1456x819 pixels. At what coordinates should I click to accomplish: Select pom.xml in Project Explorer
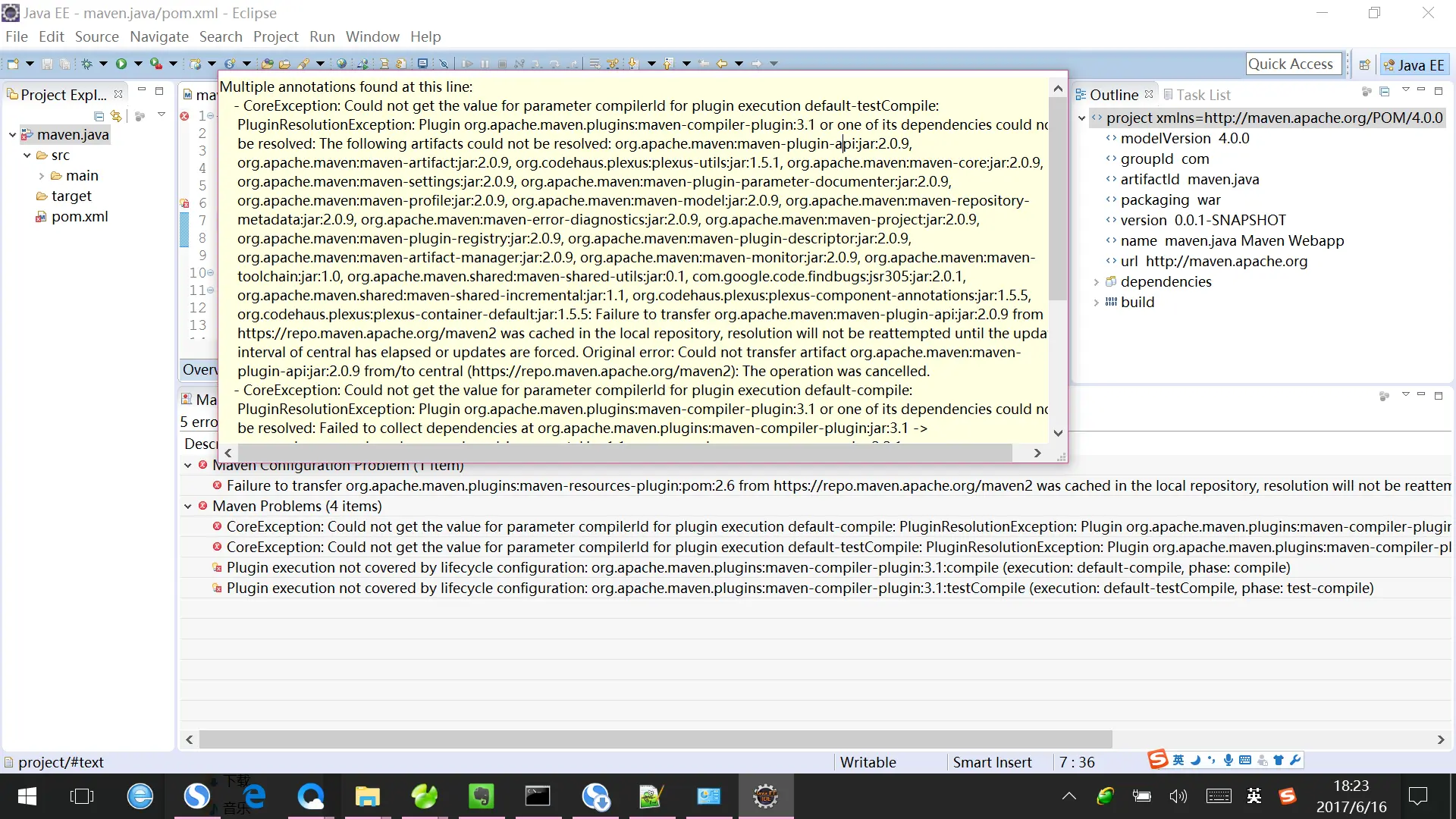80,216
